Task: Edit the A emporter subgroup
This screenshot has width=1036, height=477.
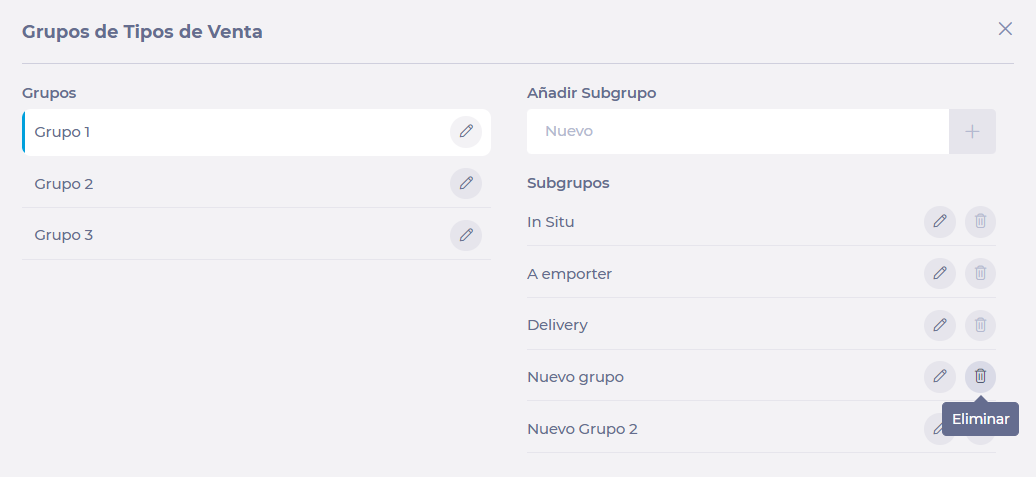Action: (940, 273)
